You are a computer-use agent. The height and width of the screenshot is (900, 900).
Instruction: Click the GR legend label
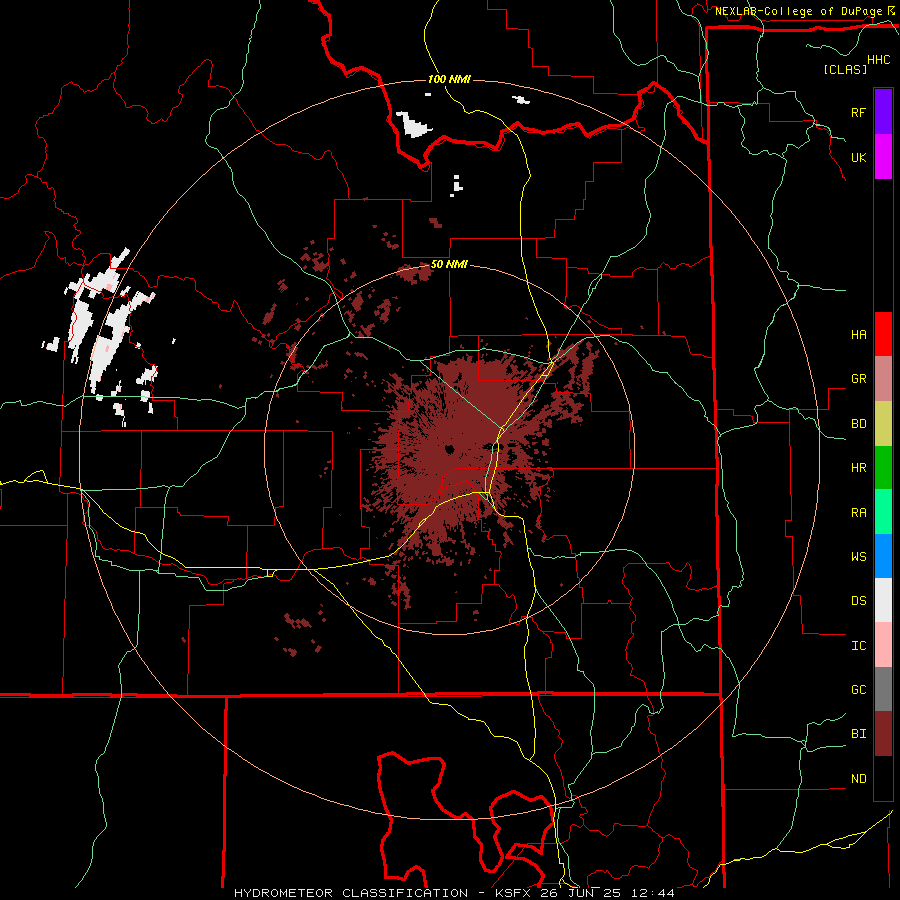858,379
